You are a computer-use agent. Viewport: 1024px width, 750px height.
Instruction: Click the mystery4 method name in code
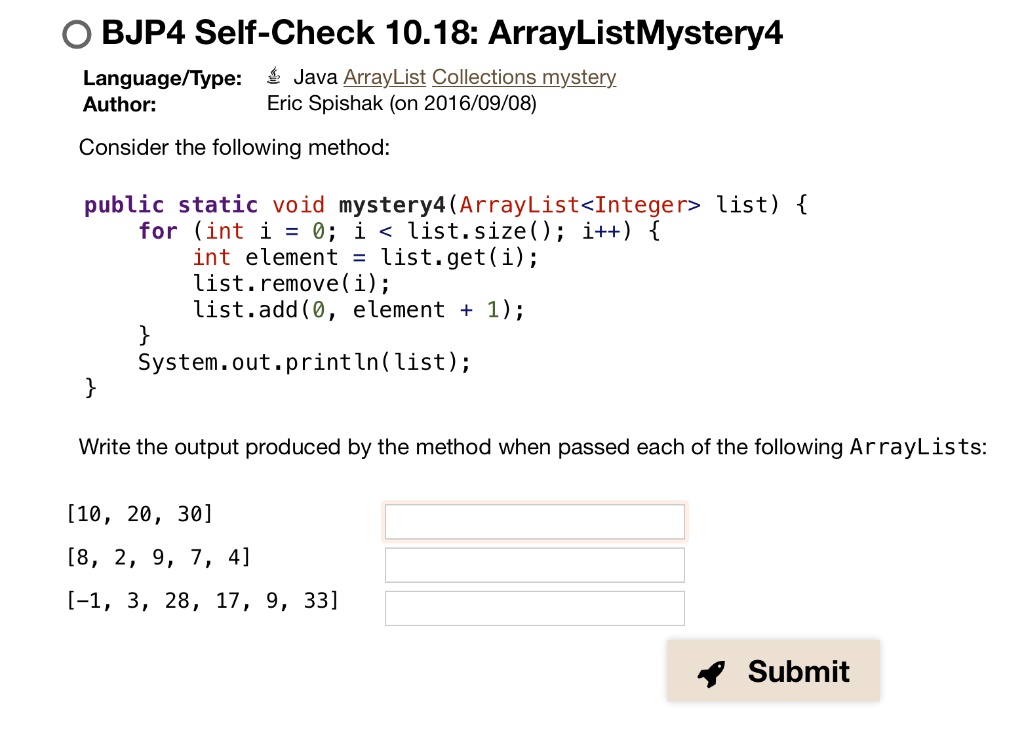tap(391, 206)
